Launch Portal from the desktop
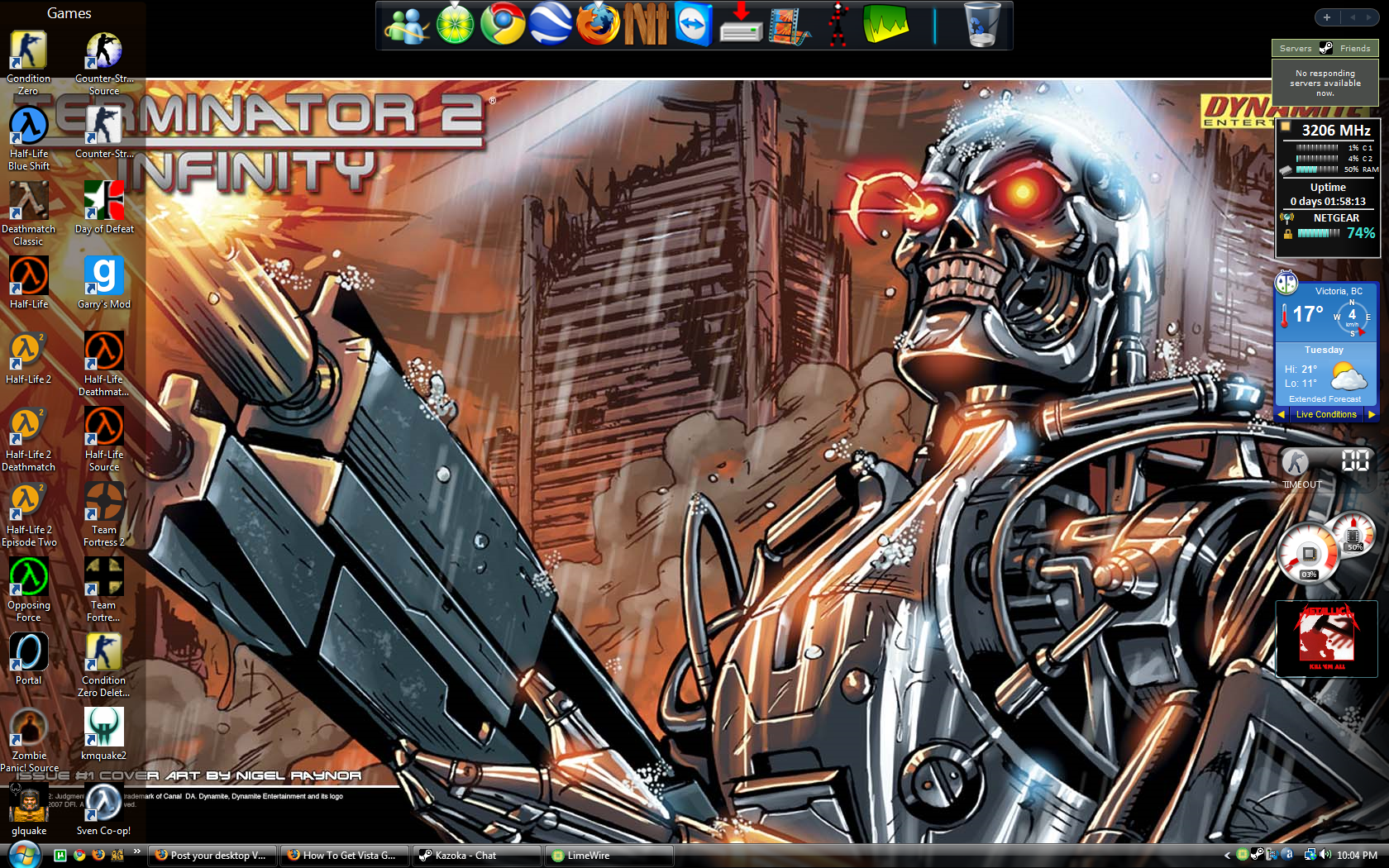Viewport: 1389px width, 868px height. pos(28,651)
